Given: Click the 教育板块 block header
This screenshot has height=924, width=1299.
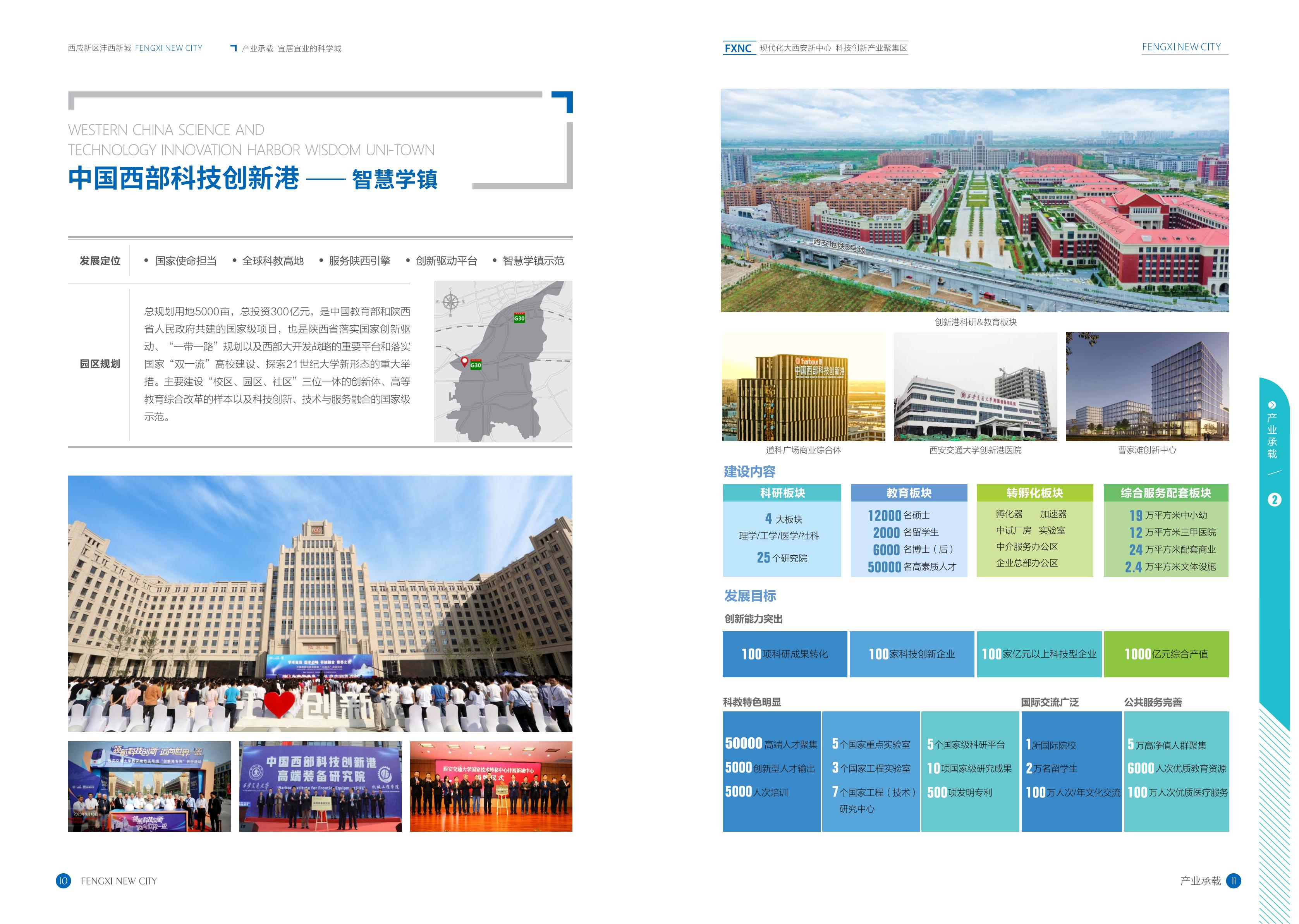Looking at the screenshot, I should click(909, 493).
